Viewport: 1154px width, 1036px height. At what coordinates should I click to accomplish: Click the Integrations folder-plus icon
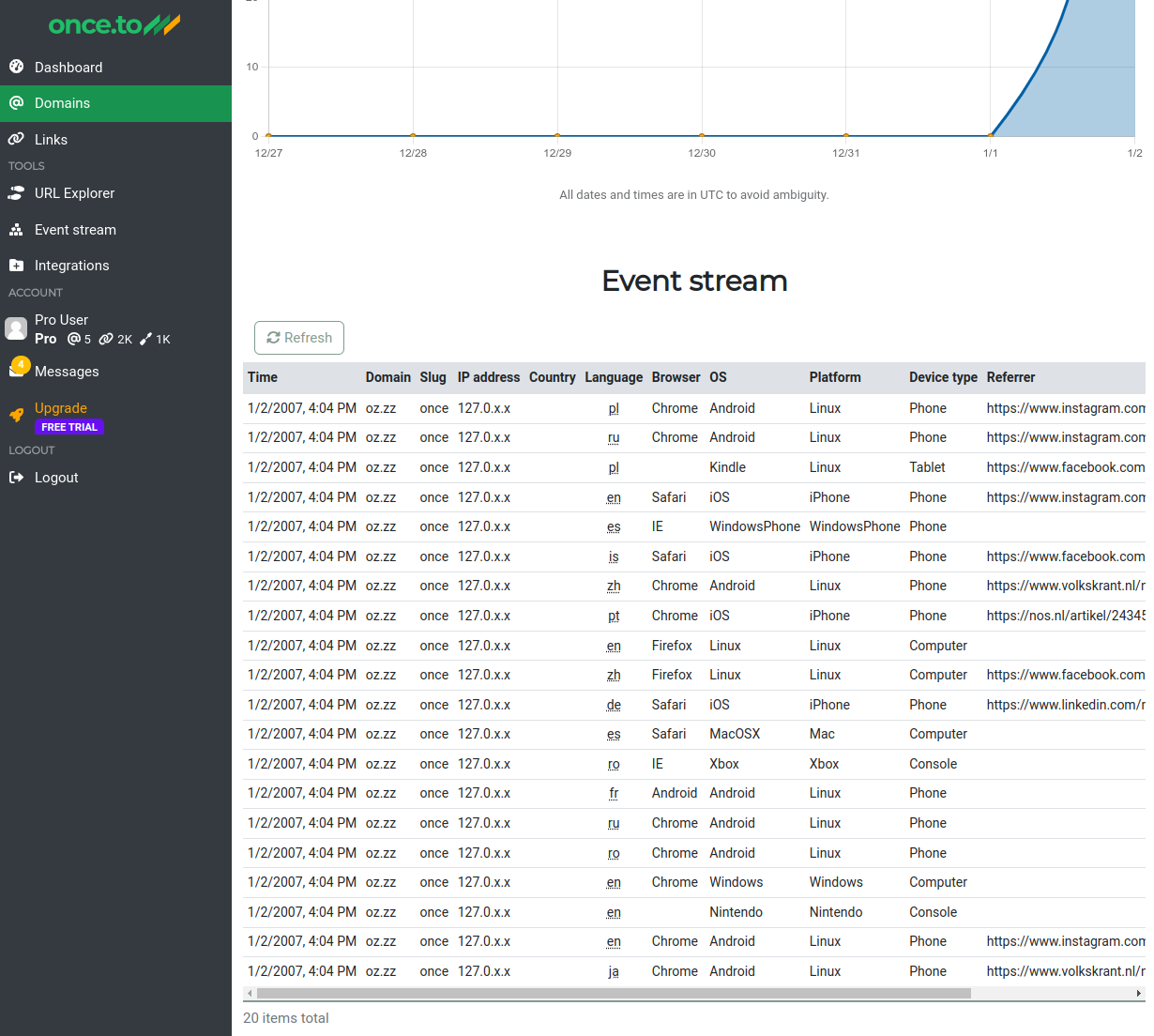point(16,266)
